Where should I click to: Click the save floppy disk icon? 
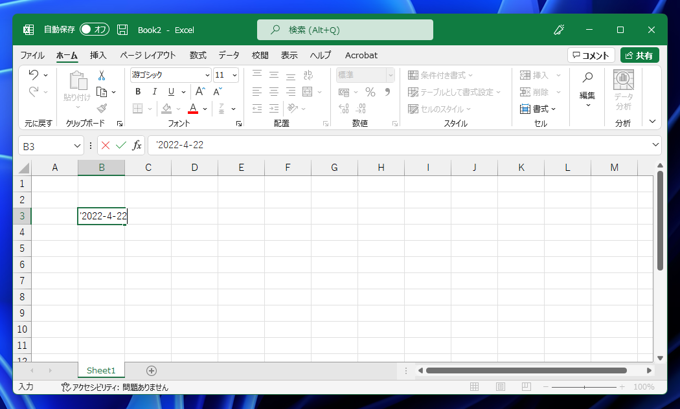122,30
